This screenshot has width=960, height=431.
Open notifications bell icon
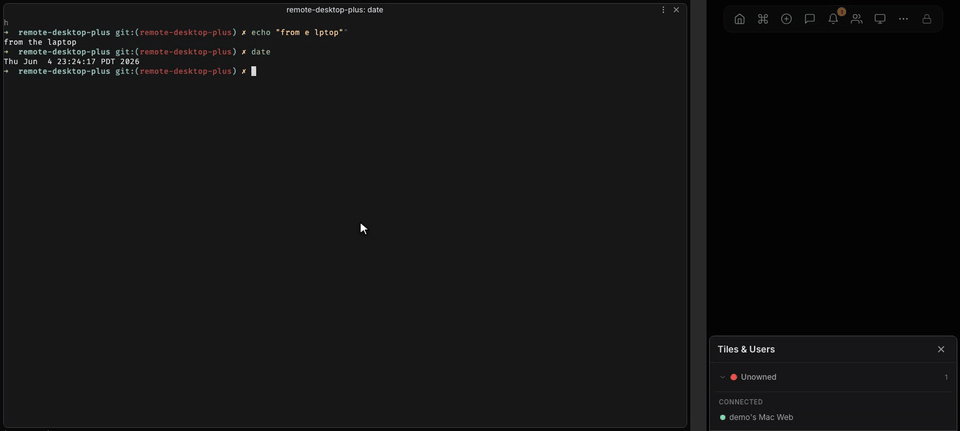(x=833, y=19)
